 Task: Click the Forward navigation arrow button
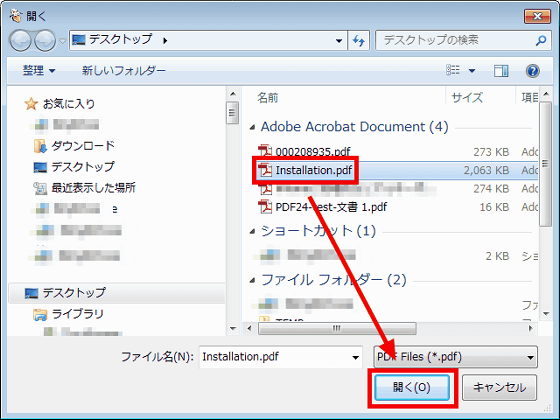45,40
